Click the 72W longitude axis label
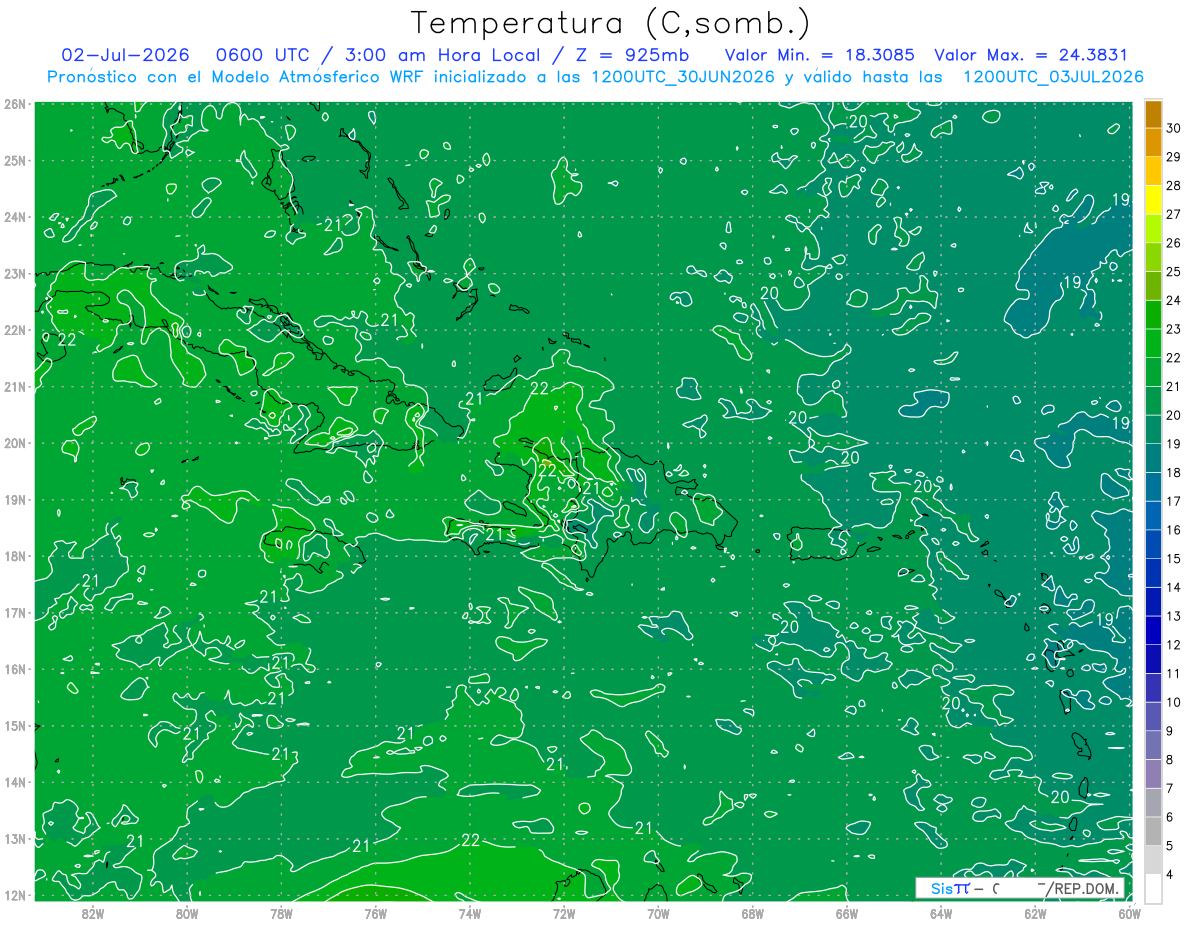 coord(564,913)
